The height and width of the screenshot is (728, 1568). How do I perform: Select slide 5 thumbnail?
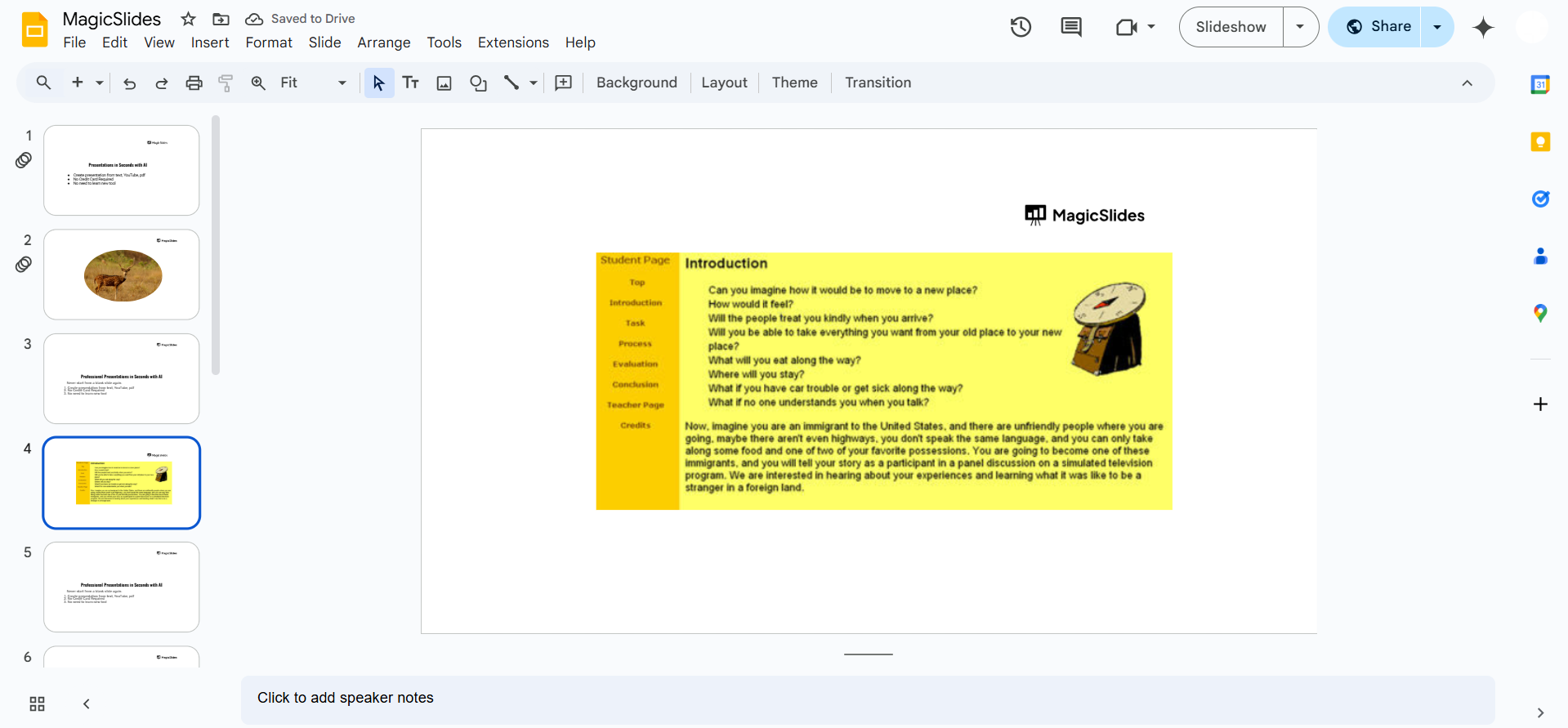(x=122, y=587)
